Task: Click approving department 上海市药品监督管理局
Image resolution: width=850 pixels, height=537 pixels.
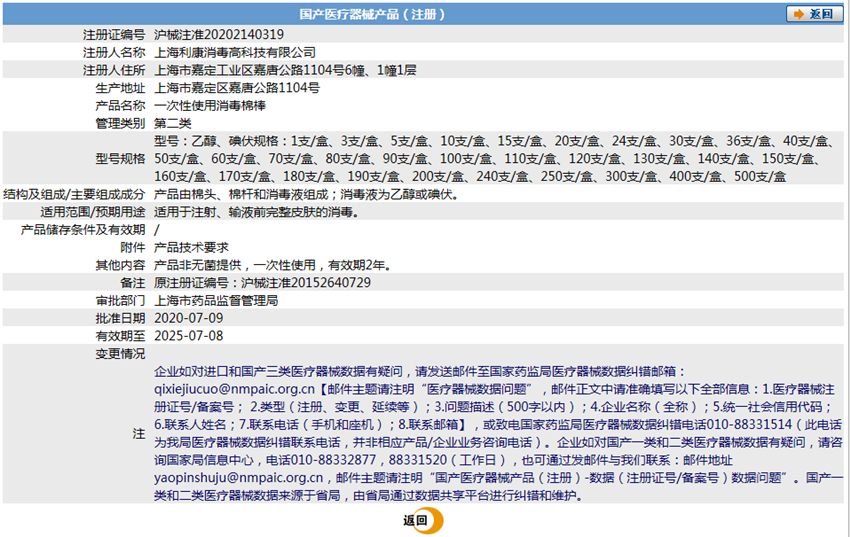Action: 216,301
